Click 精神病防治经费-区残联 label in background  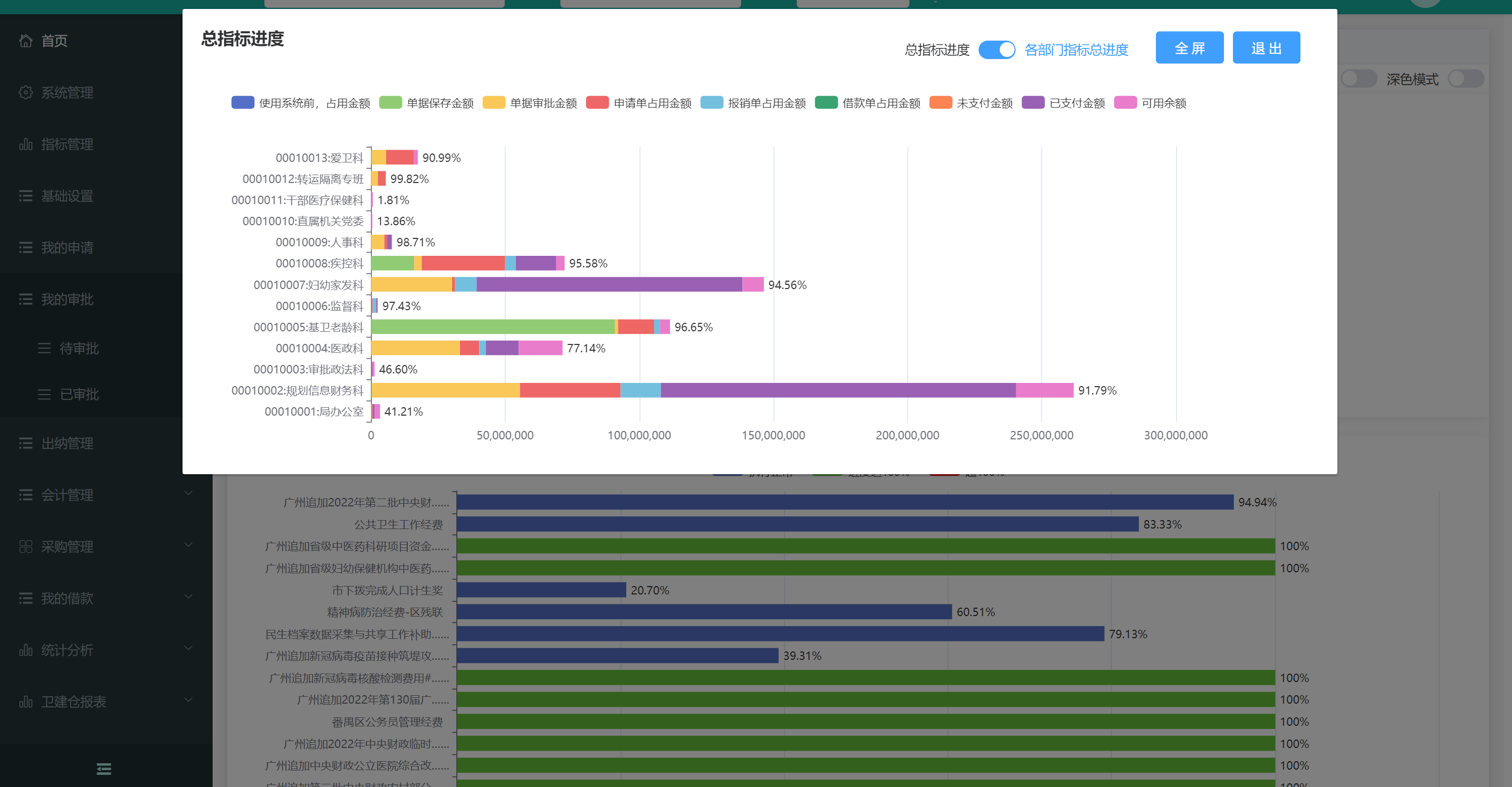pos(385,612)
